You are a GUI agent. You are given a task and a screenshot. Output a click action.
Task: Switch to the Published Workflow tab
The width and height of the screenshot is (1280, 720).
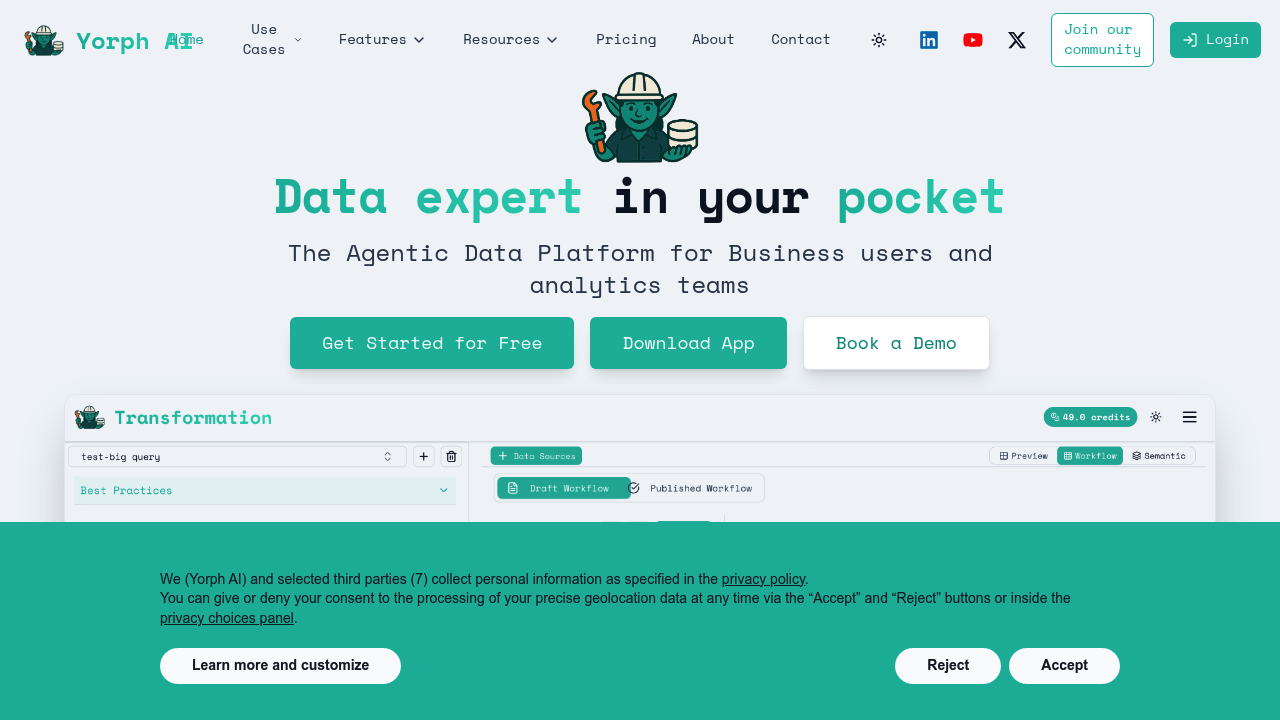698,488
